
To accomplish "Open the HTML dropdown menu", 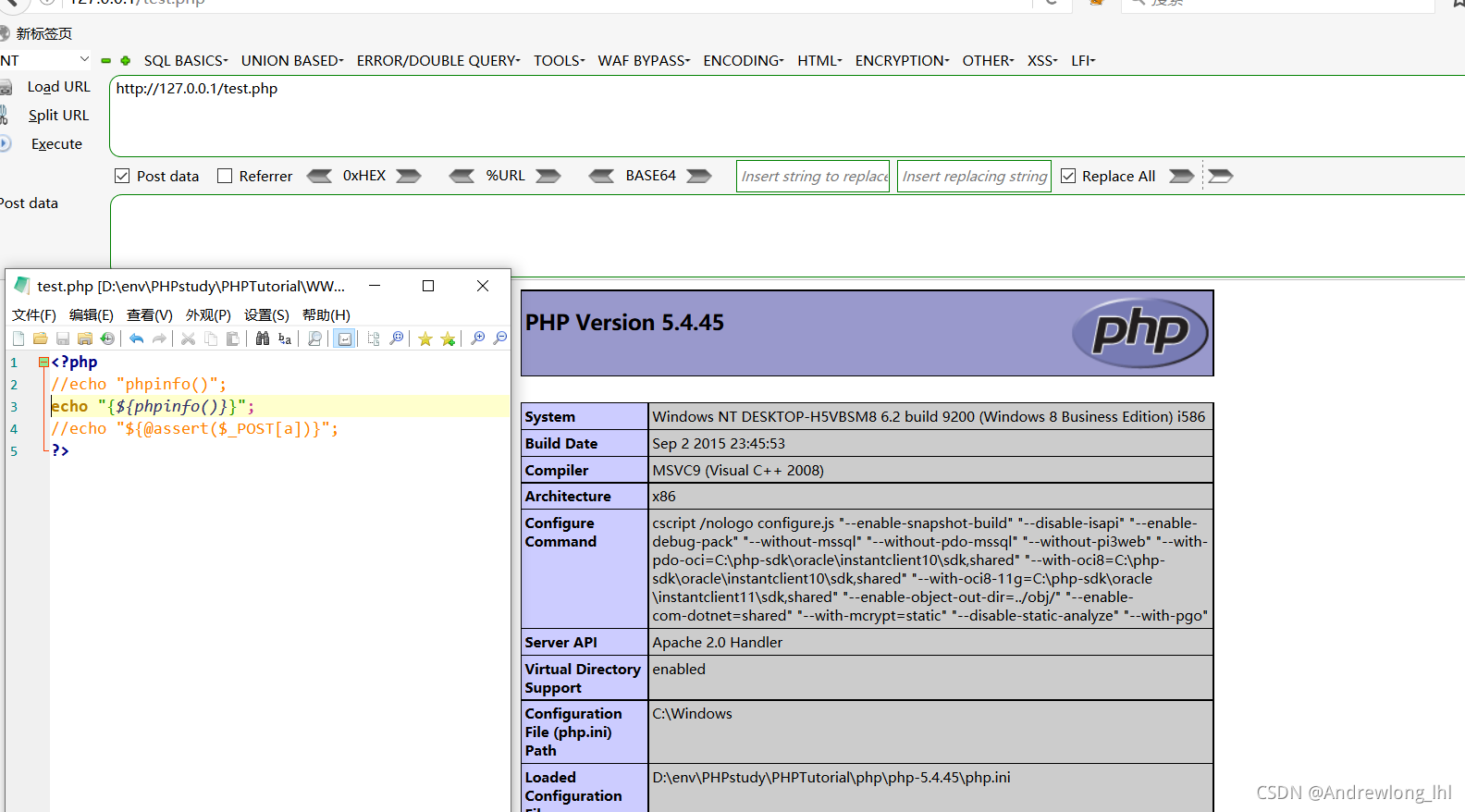I will (819, 61).
